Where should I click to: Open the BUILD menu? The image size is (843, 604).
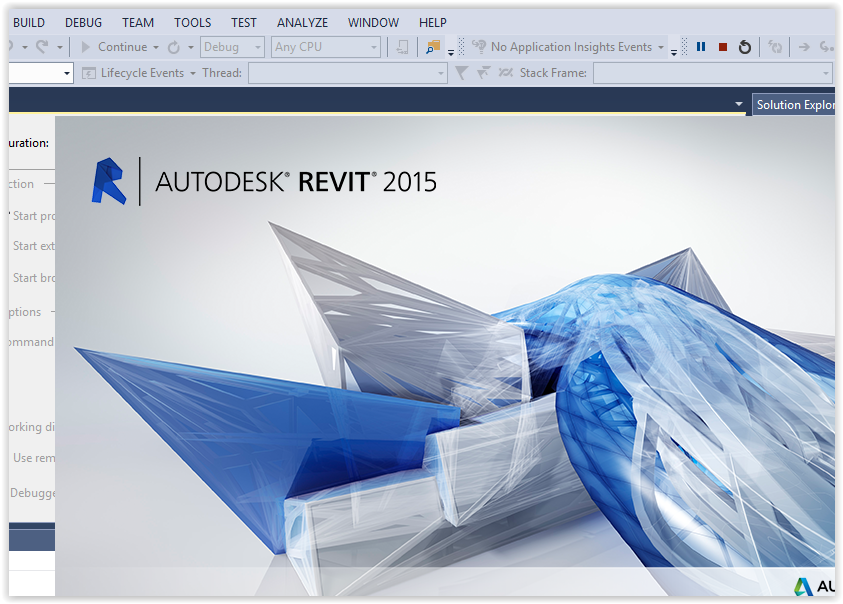point(29,23)
